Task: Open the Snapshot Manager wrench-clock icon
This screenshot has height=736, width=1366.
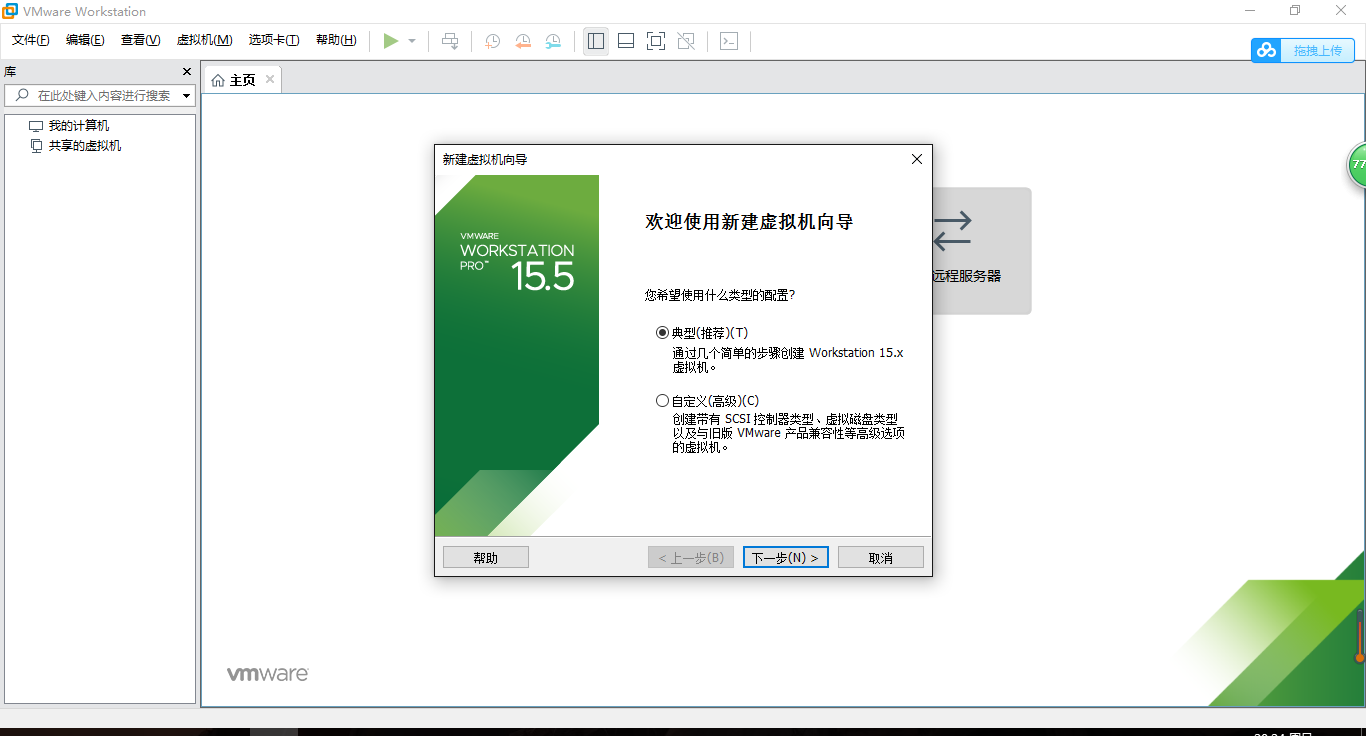Action: point(553,41)
